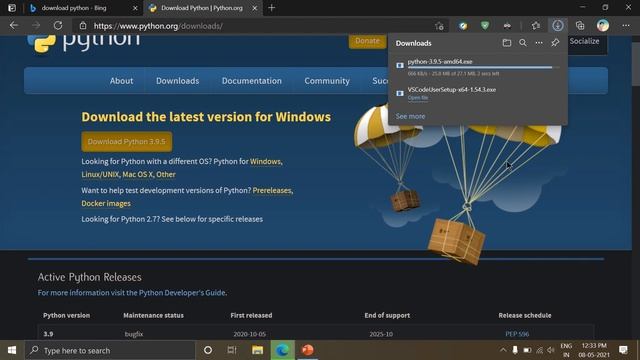Add this page to favorites icon

(439, 26)
